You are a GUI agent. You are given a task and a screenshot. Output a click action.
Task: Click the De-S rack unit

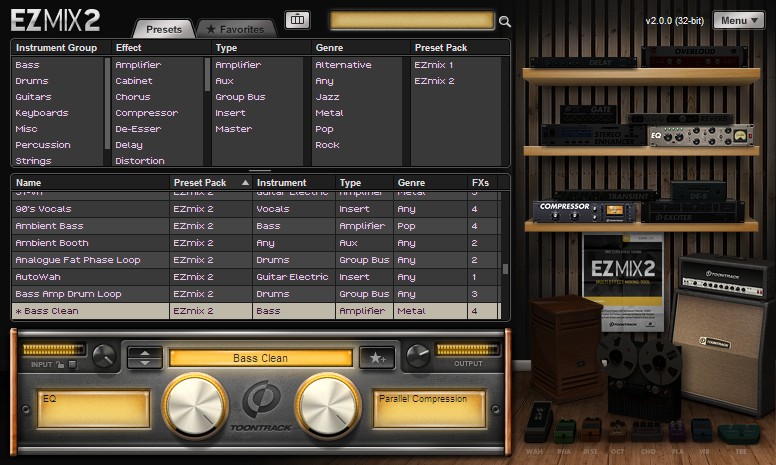click(x=698, y=191)
